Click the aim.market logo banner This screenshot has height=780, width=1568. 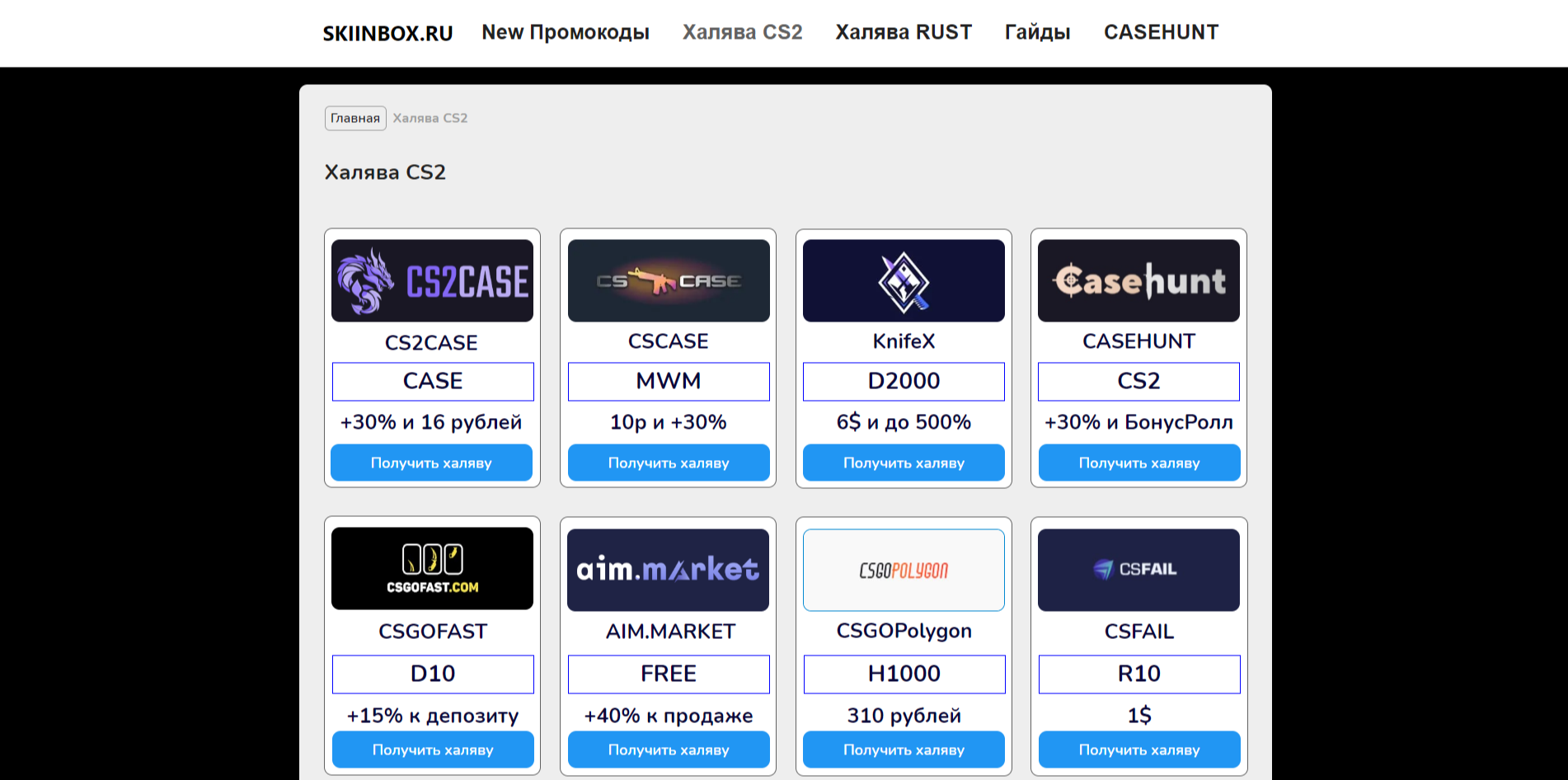[x=668, y=570]
